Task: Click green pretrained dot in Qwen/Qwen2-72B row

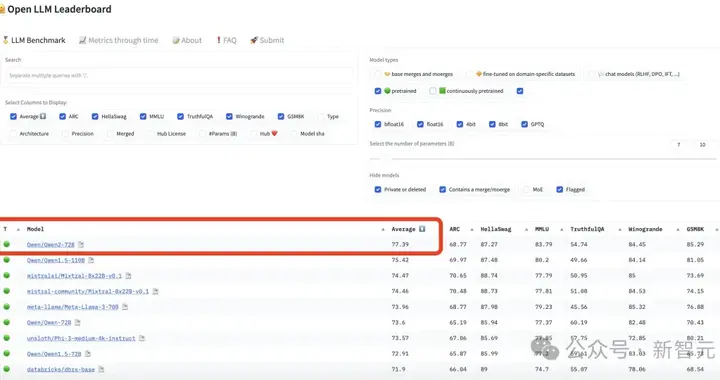Action: [6, 244]
